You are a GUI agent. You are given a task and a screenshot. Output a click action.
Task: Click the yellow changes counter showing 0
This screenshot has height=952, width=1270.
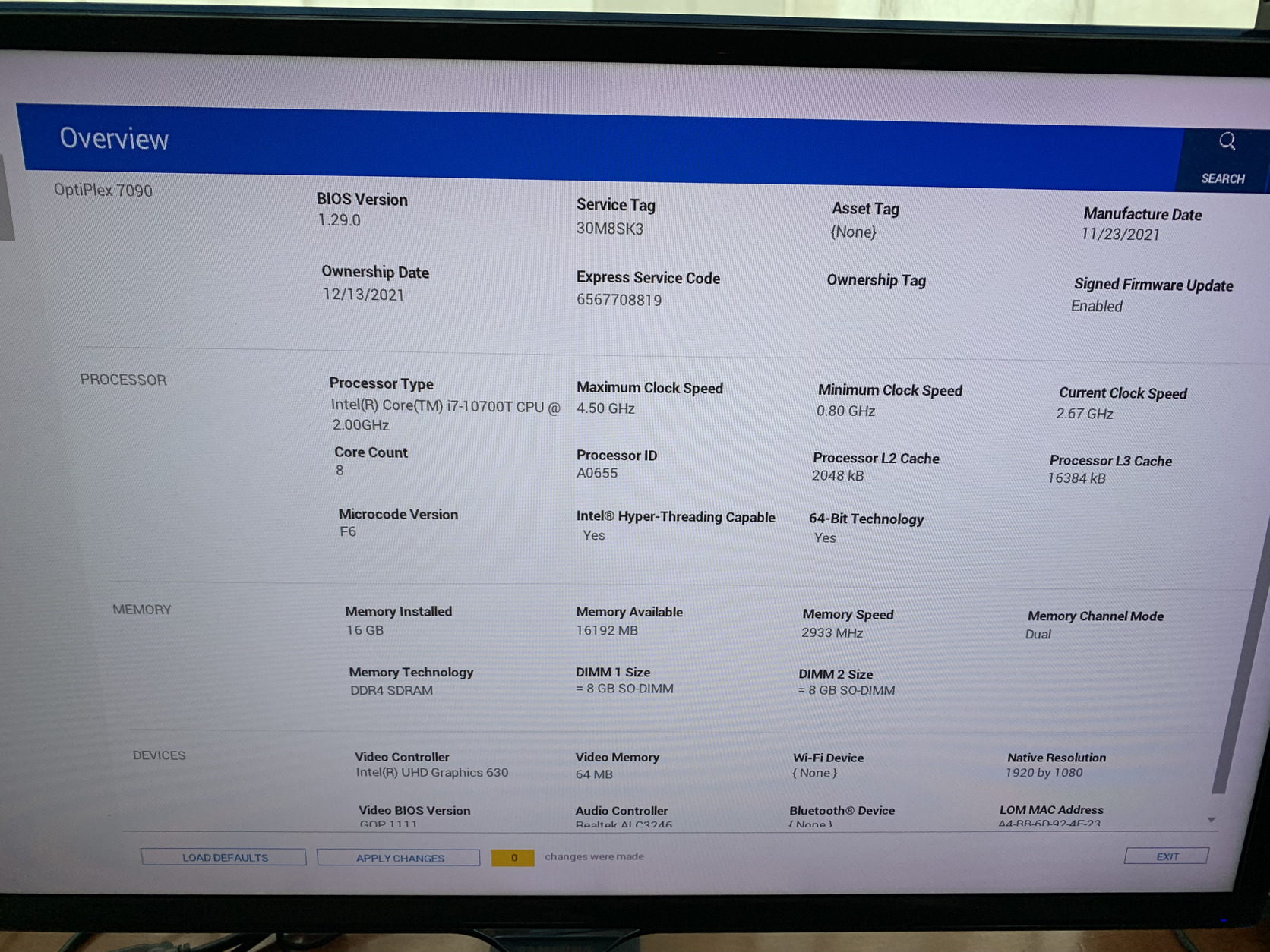click(513, 858)
